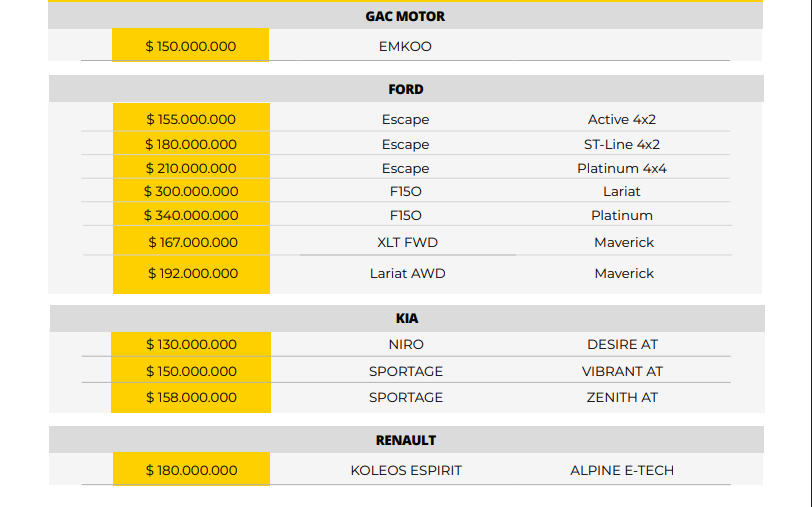Click the ST-Line 4x2 trim label
Viewport: 812px width, 507px height.
[x=621, y=144]
